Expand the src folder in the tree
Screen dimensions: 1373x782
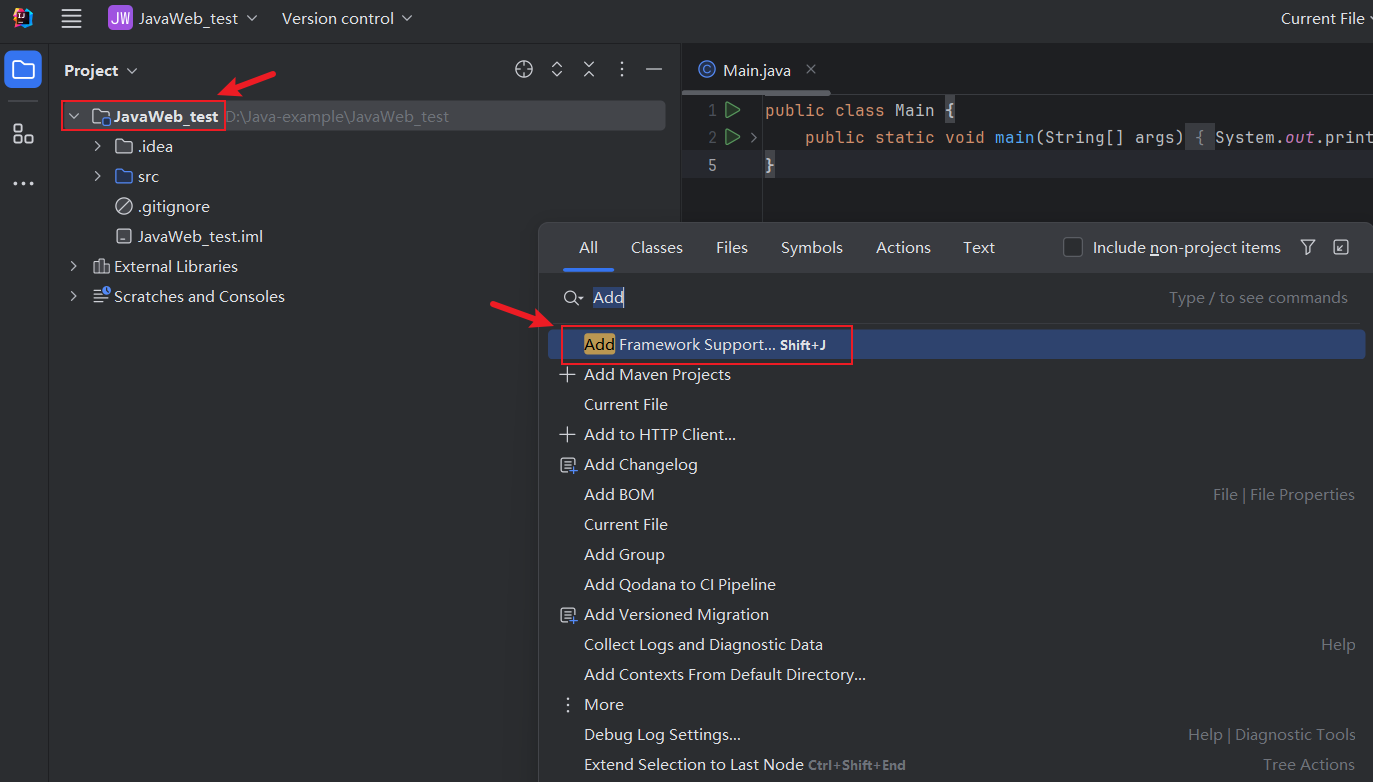97,176
